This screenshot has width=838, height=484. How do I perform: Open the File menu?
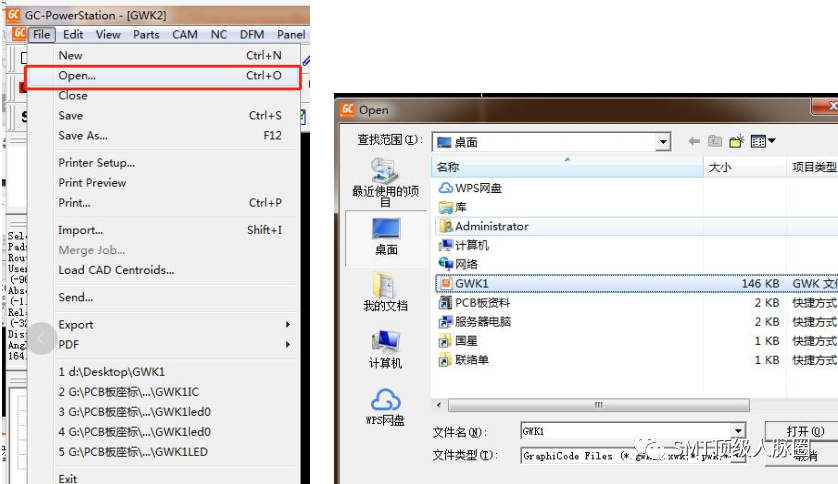41,35
